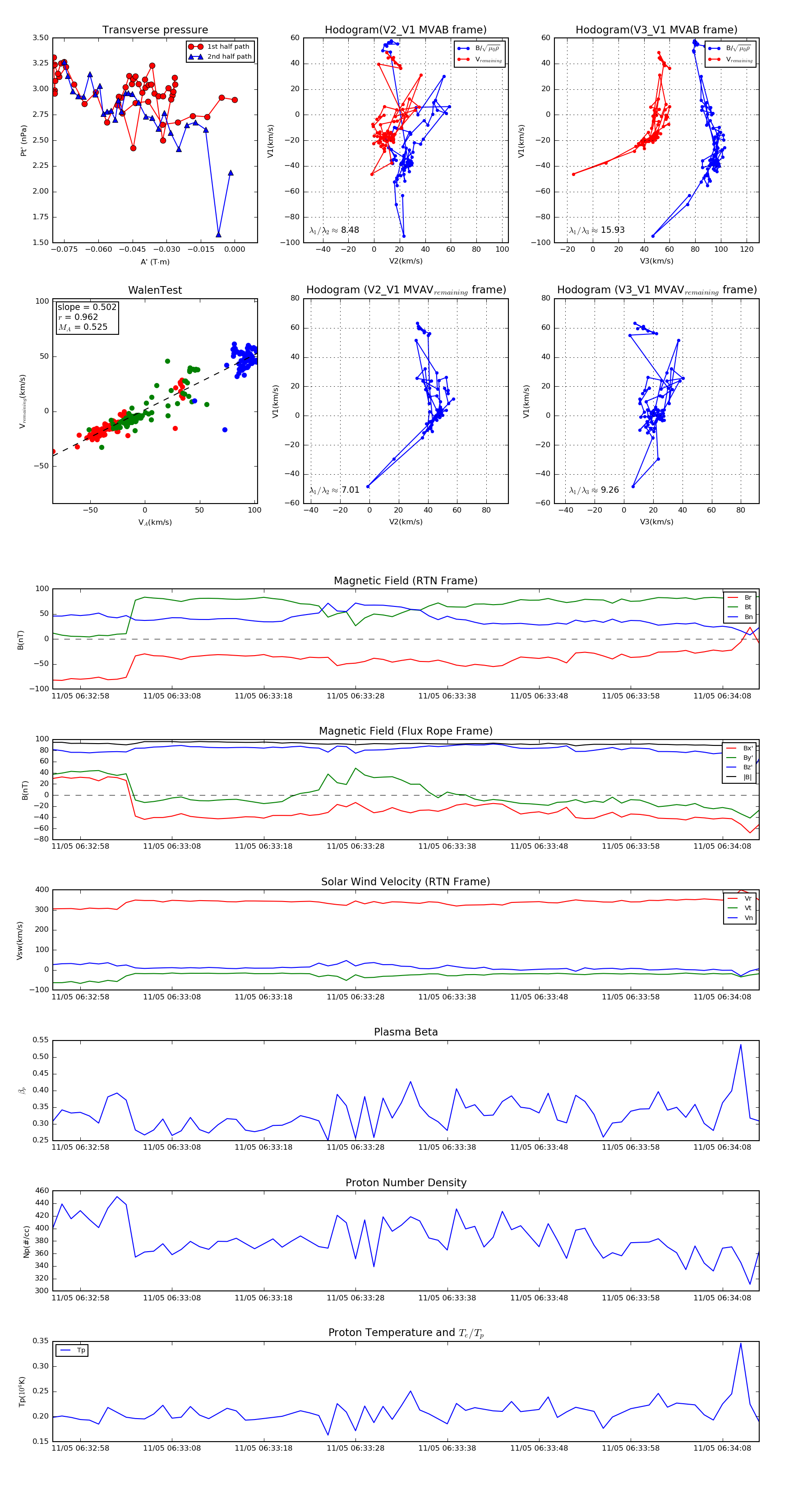
Task: Click the 'Solar Wind Velocity (RTN Frame)' title
Action: (x=406, y=882)
